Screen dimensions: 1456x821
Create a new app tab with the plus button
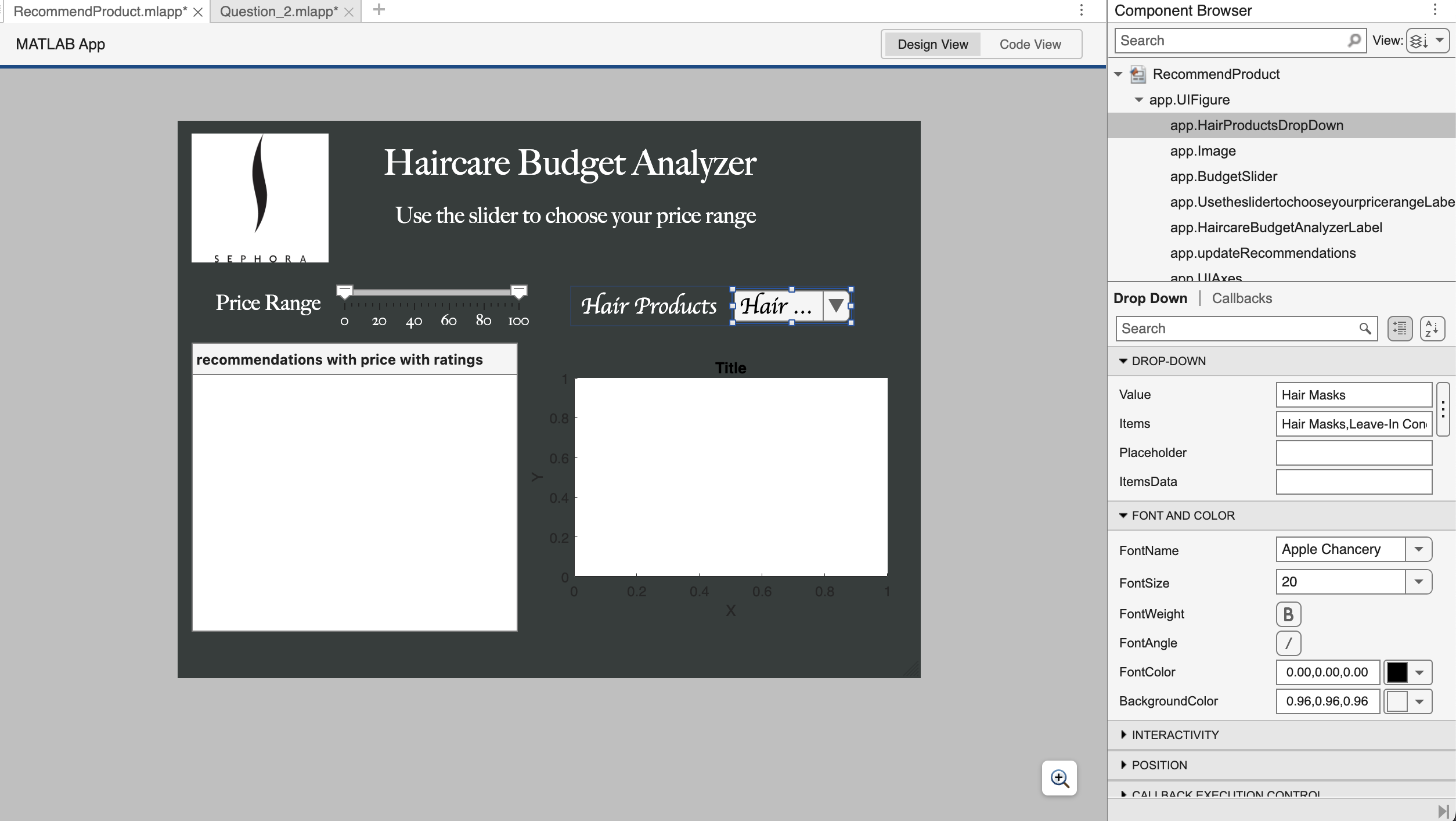coord(380,10)
